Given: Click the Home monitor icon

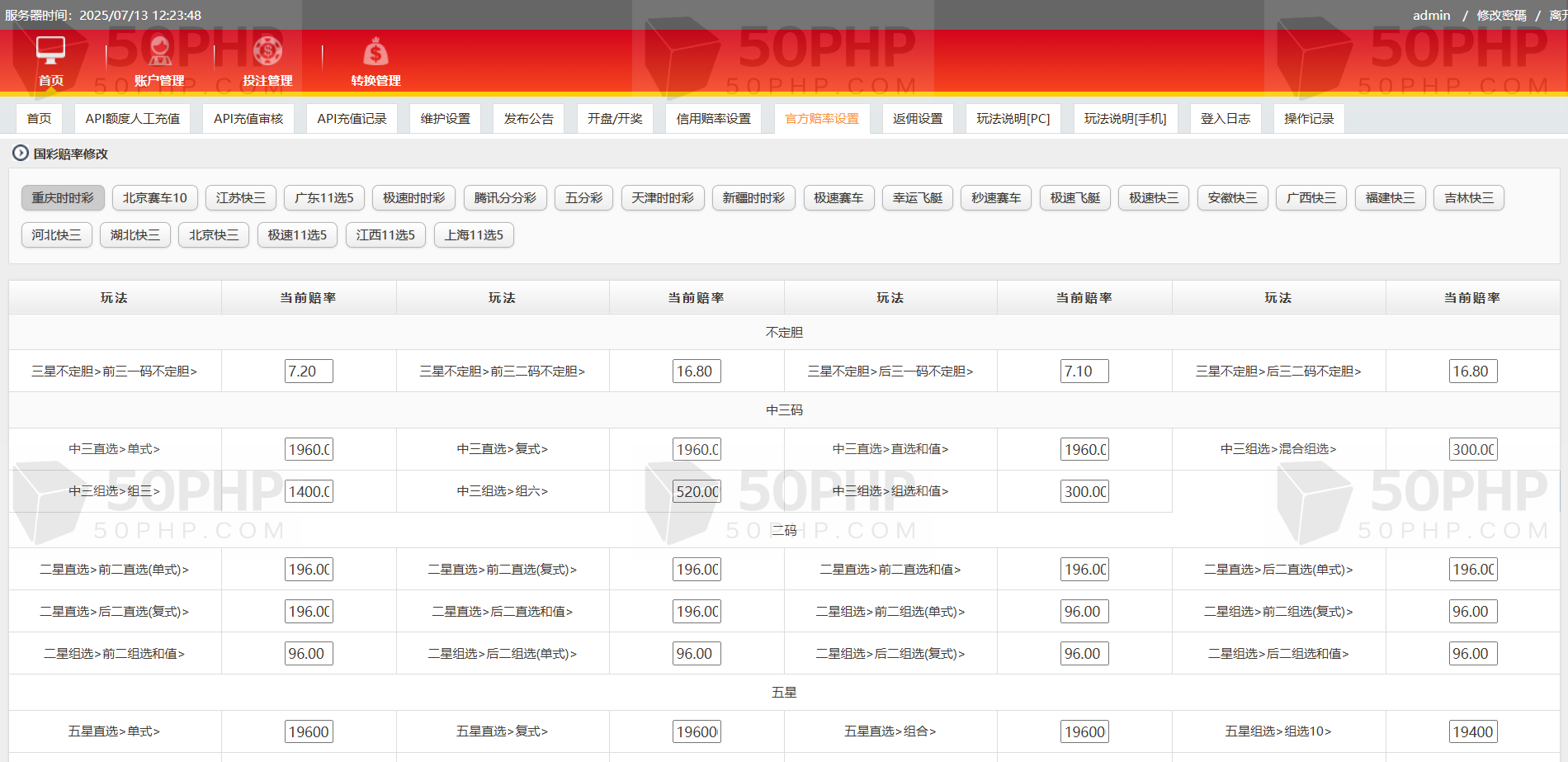Looking at the screenshot, I should [x=50, y=51].
